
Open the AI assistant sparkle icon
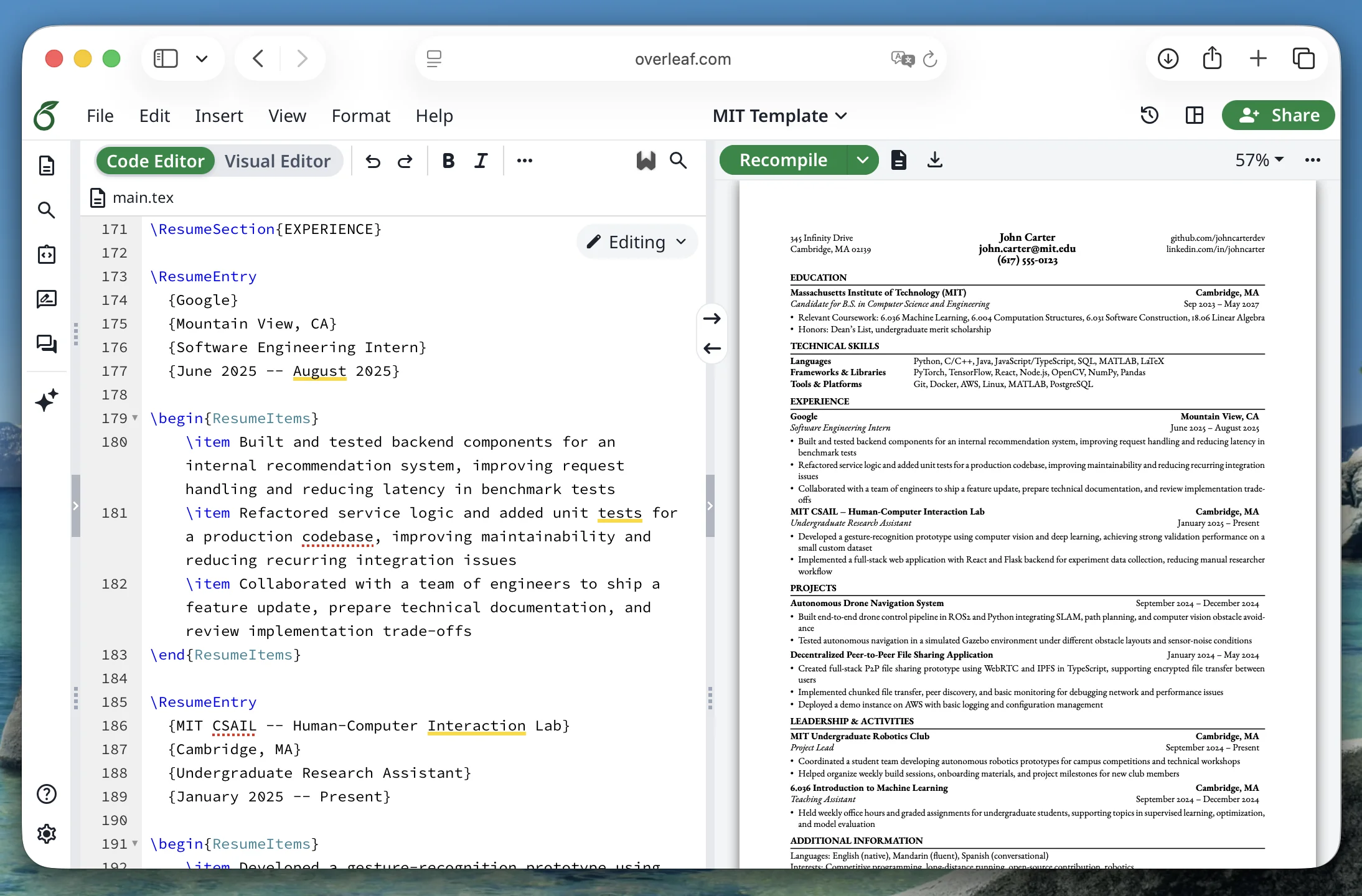point(47,400)
